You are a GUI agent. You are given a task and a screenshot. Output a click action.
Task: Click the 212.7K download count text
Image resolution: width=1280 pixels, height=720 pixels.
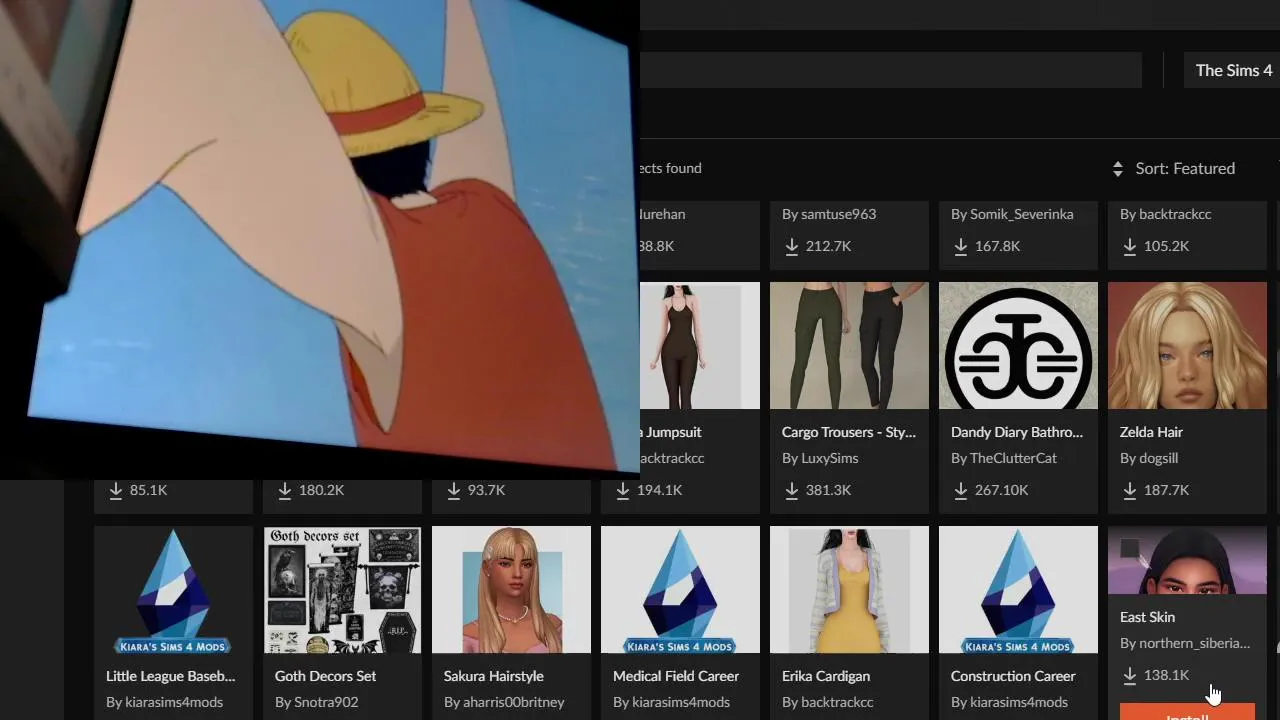pyautogui.click(x=828, y=246)
